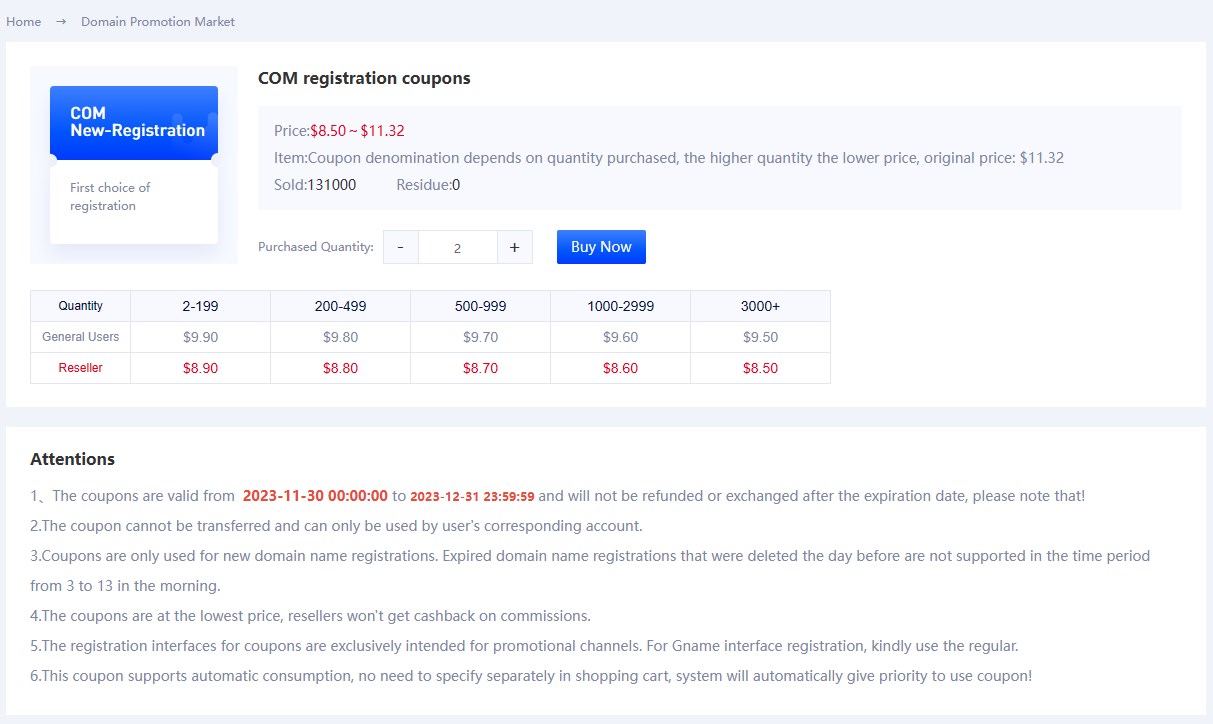Click the price range $8.50 ~ $11.32
The image size is (1213, 724).
coord(357,131)
